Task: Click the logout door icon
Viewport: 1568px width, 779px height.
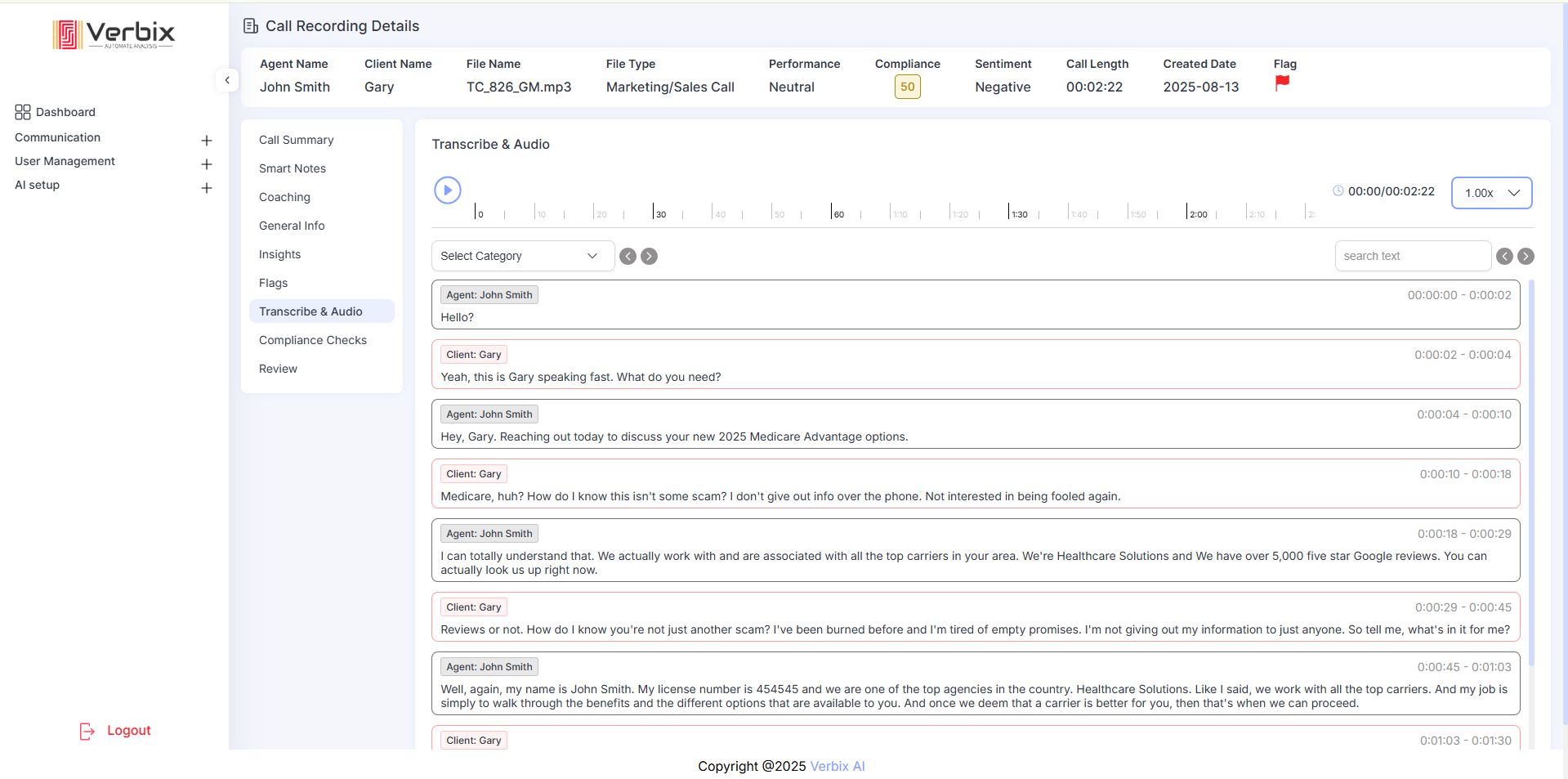Action: 87,731
